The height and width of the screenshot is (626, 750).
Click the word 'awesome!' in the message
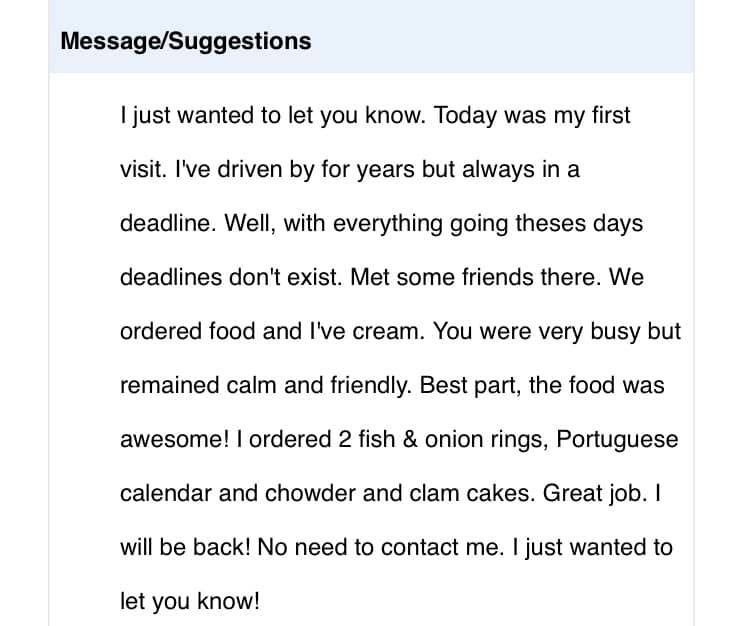[175, 439]
